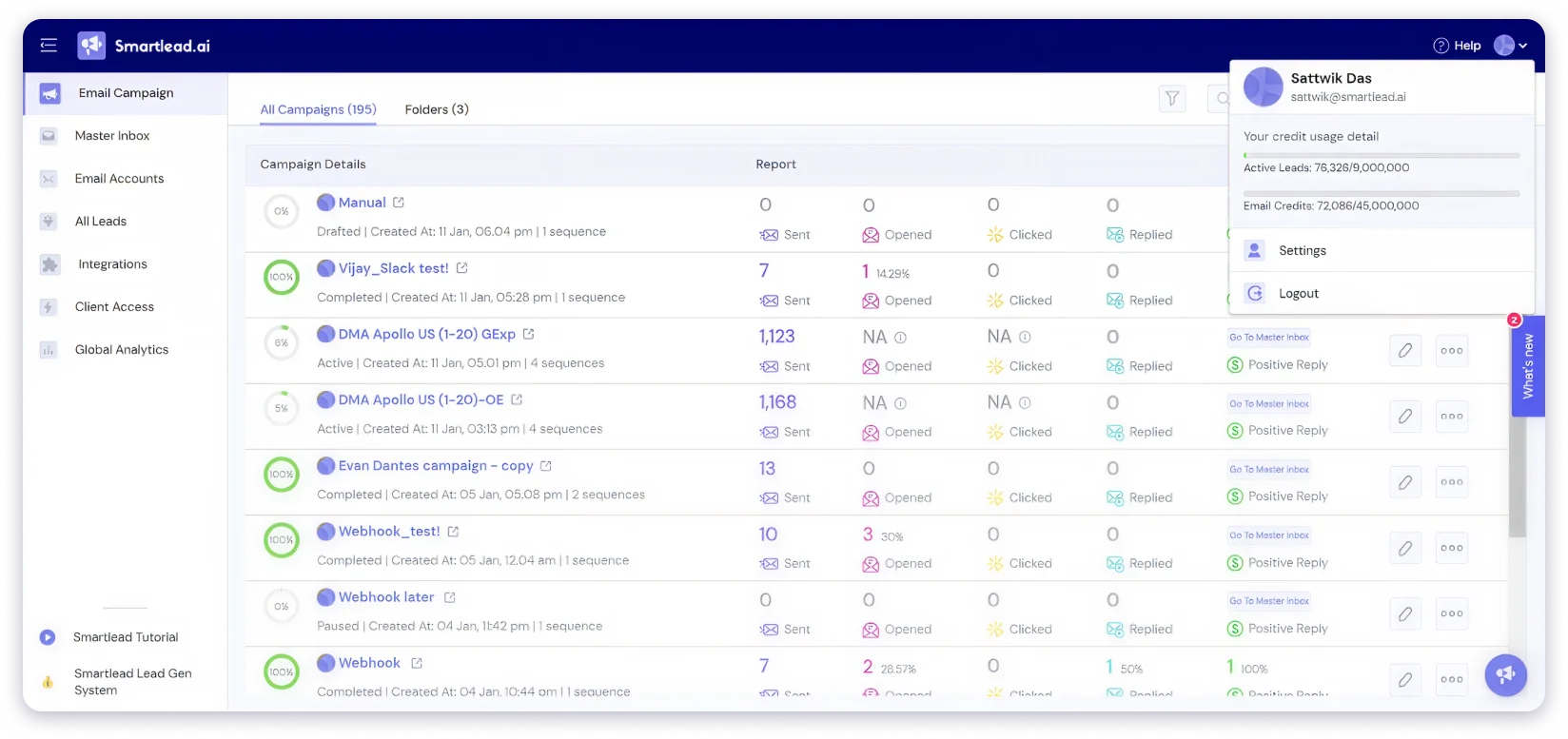This screenshot has width=1568, height=739.
Task: Click the Master Inbox envelope icon
Action: [49, 136]
